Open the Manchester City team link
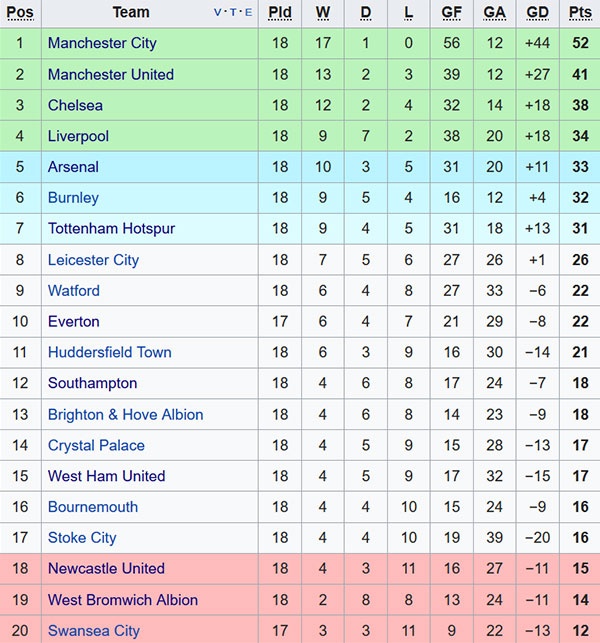600x643 pixels. pyautogui.click(x=102, y=43)
